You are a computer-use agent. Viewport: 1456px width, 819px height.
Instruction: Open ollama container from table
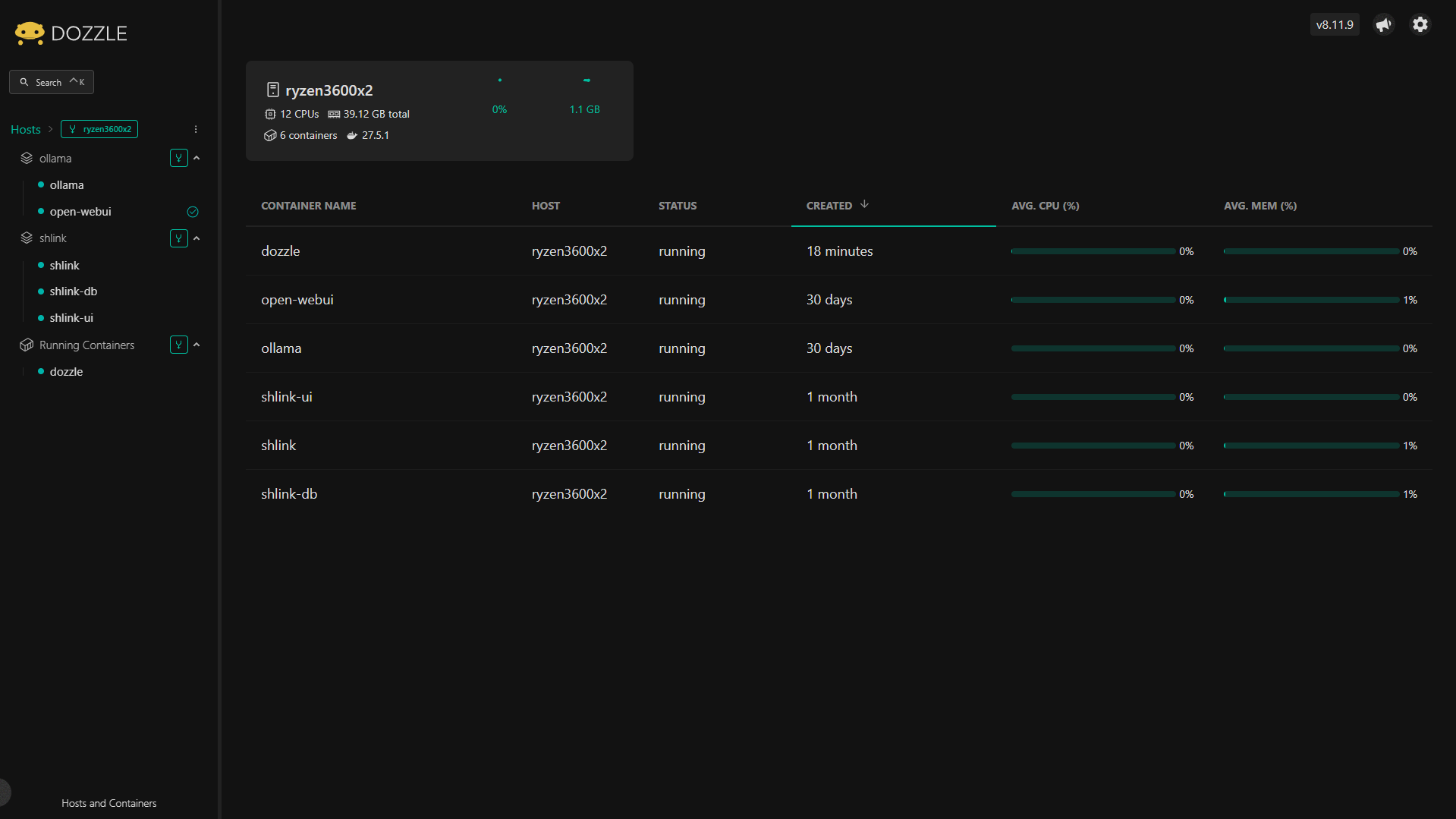281,348
